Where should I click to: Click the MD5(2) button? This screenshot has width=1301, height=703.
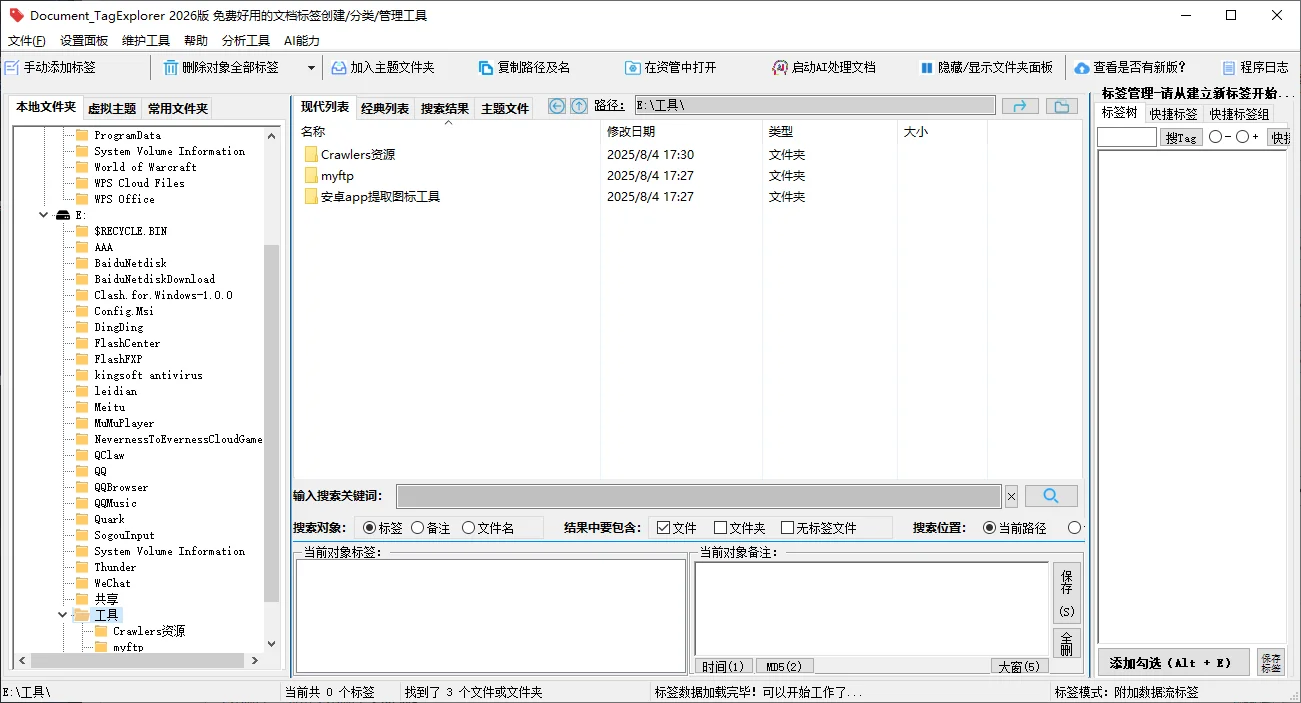coord(784,666)
